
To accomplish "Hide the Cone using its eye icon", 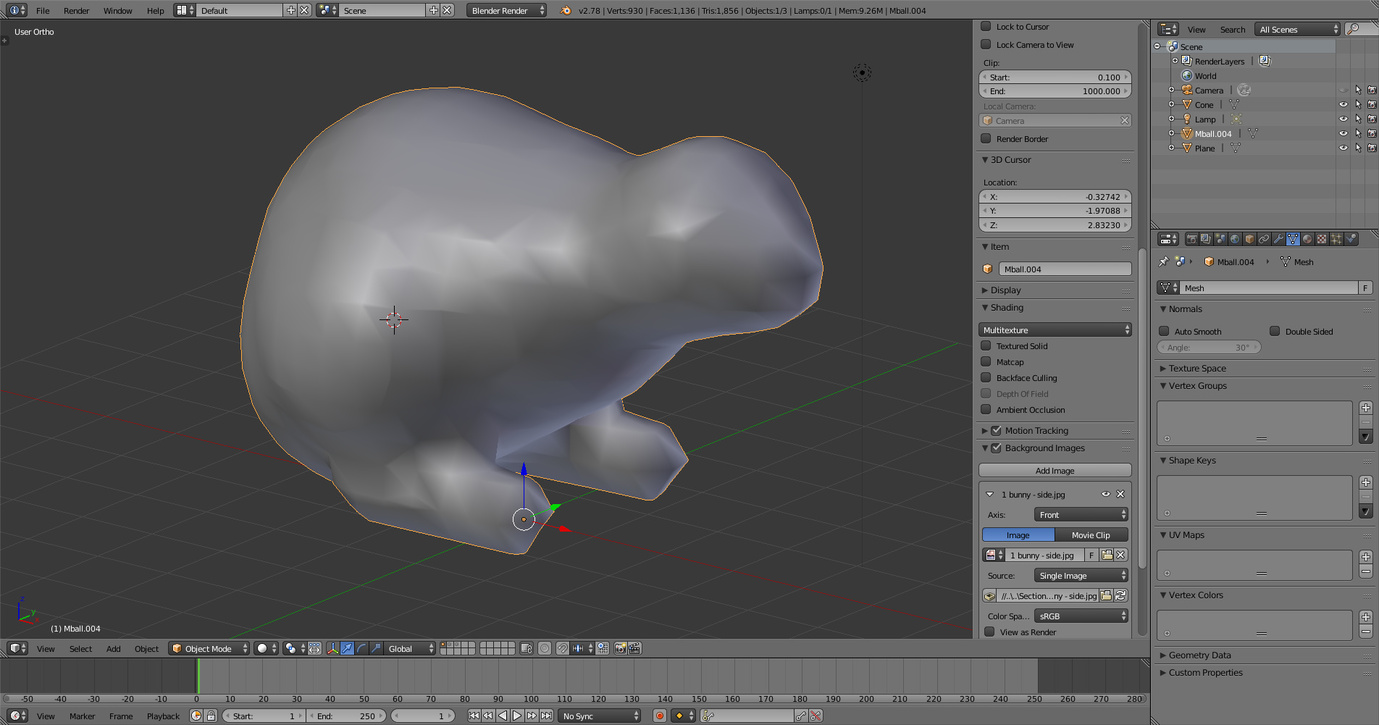I will click(1343, 104).
